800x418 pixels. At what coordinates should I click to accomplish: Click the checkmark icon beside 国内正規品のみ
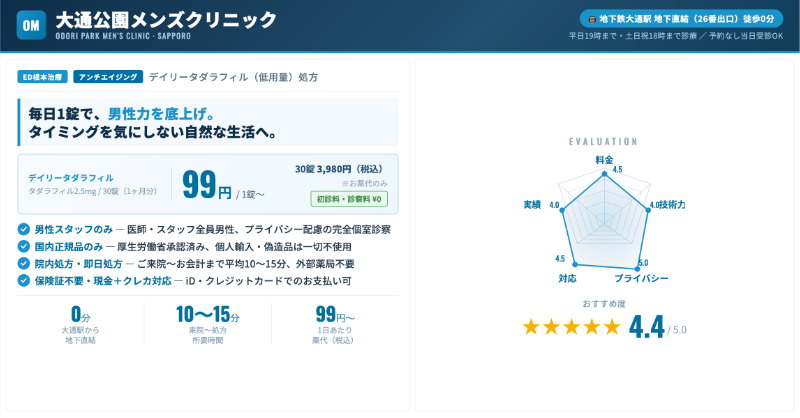(x=24, y=246)
